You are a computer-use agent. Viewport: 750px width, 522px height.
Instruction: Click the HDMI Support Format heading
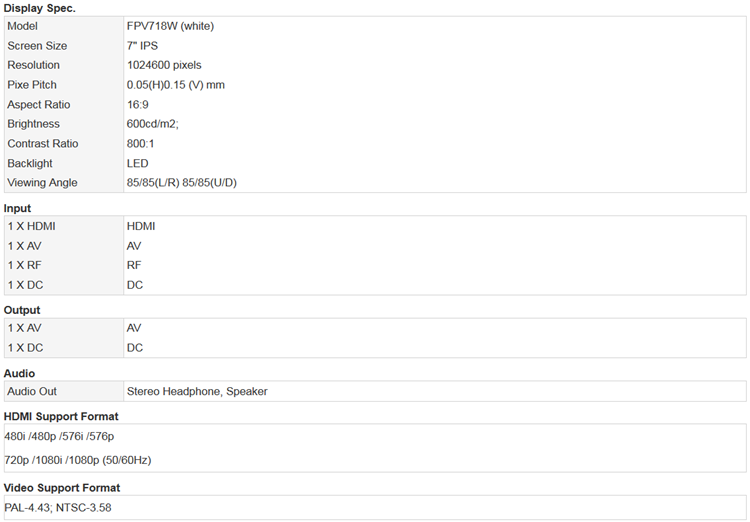pyautogui.click(x=61, y=416)
